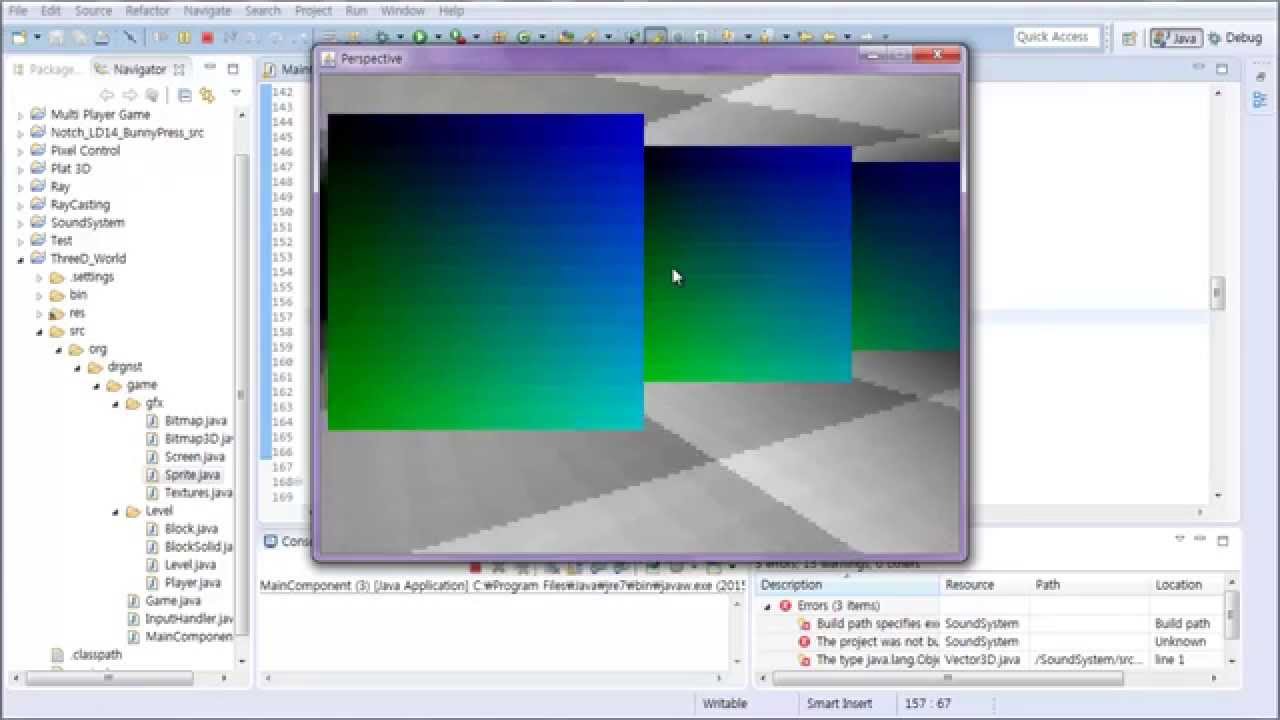This screenshot has width=1280, height=720.
Task: Toggle Link with Editor in Navigator
Action: pos(207,95)
